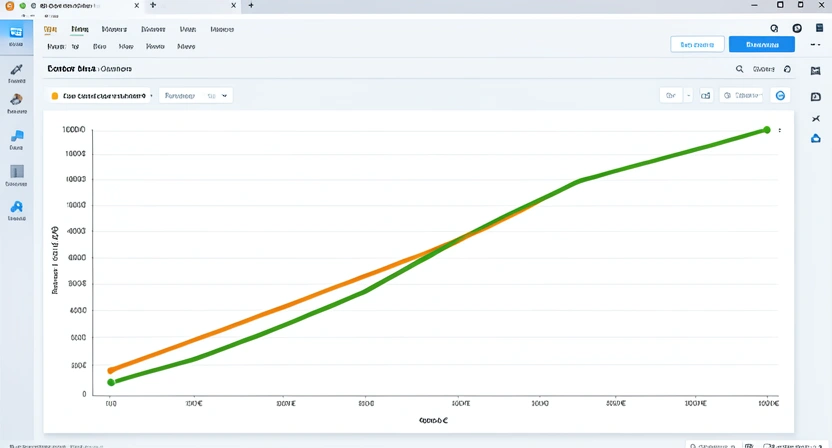Click the blue circle minus icon in chart toolbar
The height and width of the screenshot is (448, 832).
point(780,96)
